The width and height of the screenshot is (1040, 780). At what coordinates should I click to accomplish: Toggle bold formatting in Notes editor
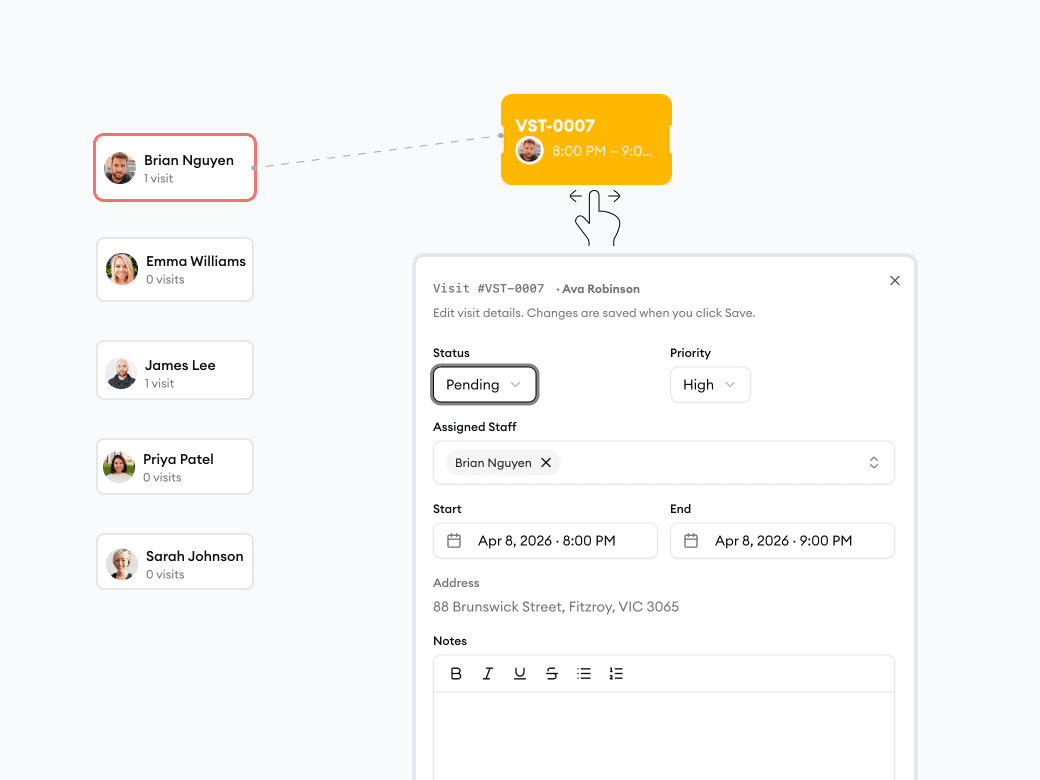[456, 673]
